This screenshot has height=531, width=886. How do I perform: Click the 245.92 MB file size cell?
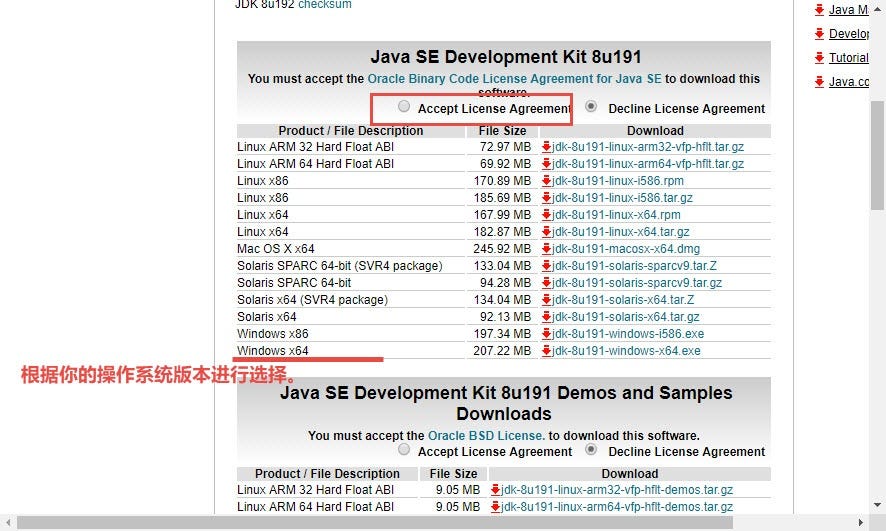502,249
